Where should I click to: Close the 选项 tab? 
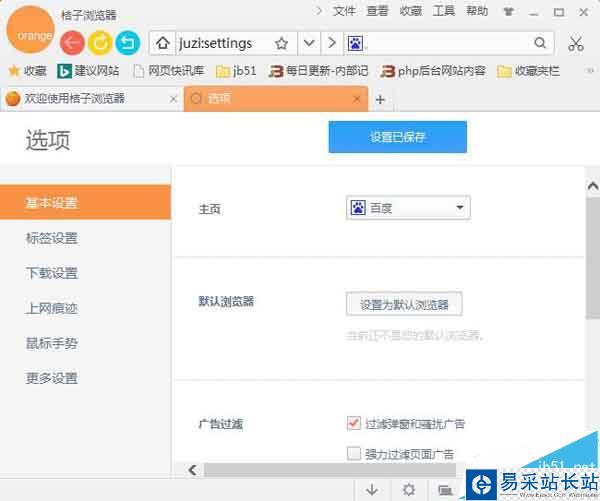pyautogui.click(x=357, y=99)
